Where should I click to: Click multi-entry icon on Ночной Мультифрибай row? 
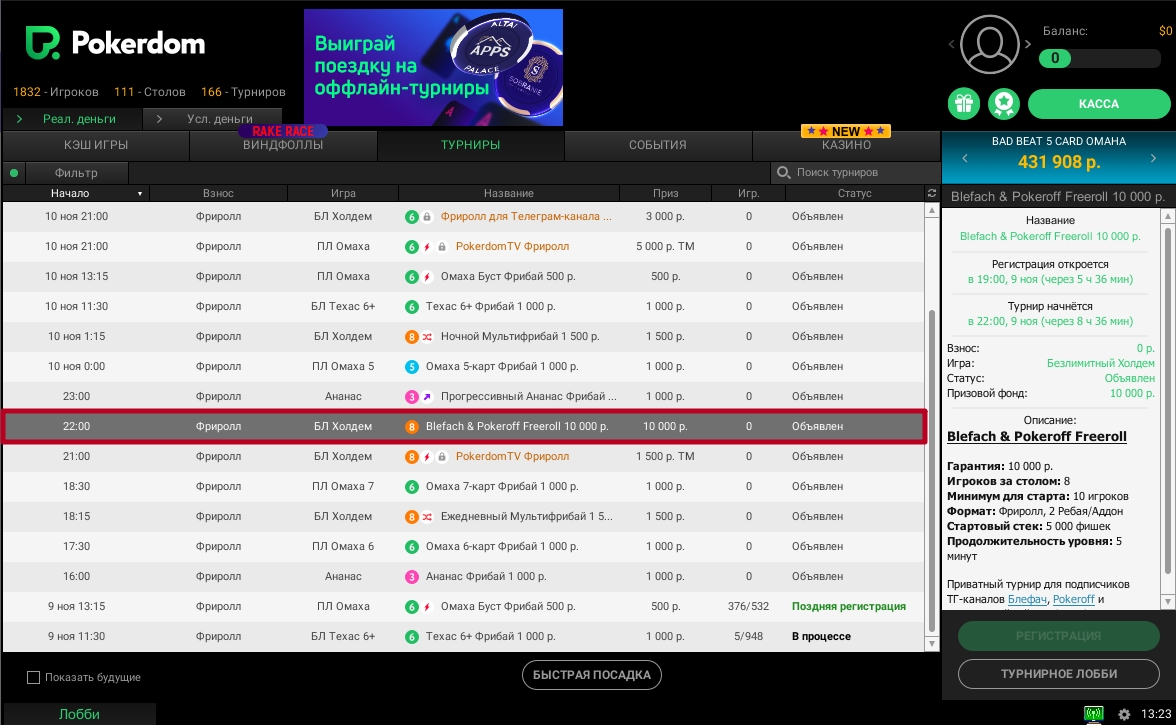click(427, 337)
